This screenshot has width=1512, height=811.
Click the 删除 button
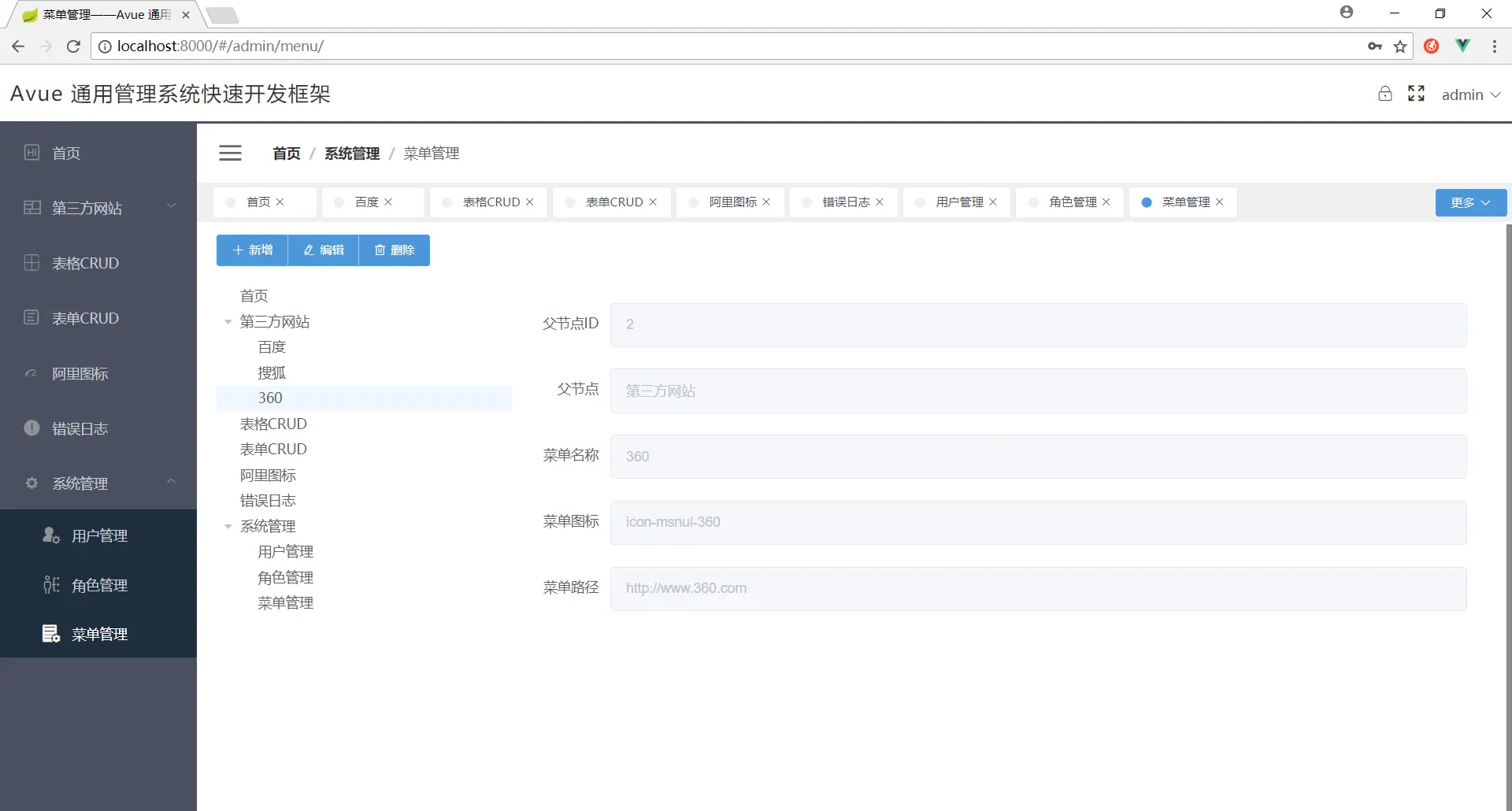coord(395,250)
